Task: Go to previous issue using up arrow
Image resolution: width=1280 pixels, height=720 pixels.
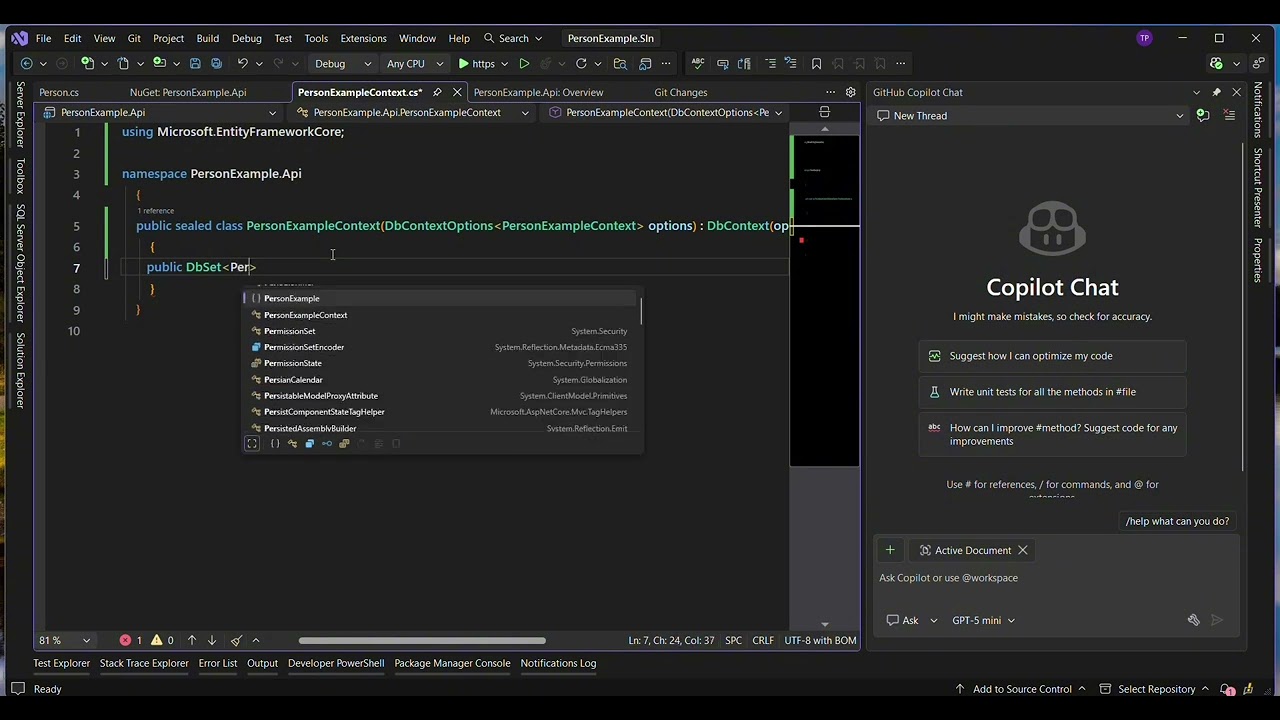Action: click(192, 640)
